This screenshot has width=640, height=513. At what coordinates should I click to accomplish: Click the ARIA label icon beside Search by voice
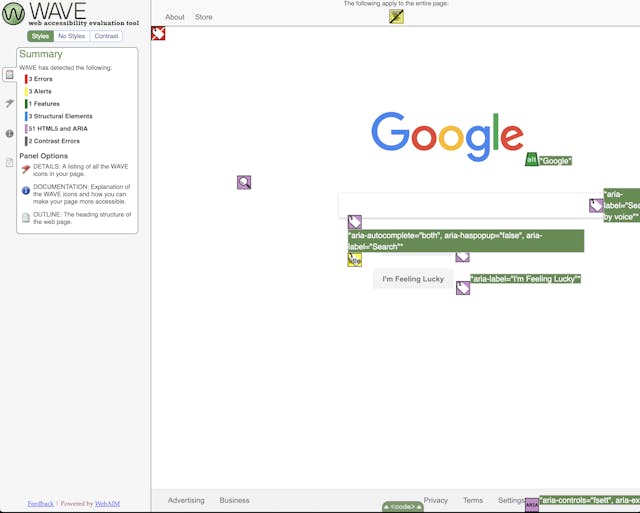(x=596, y=205)
